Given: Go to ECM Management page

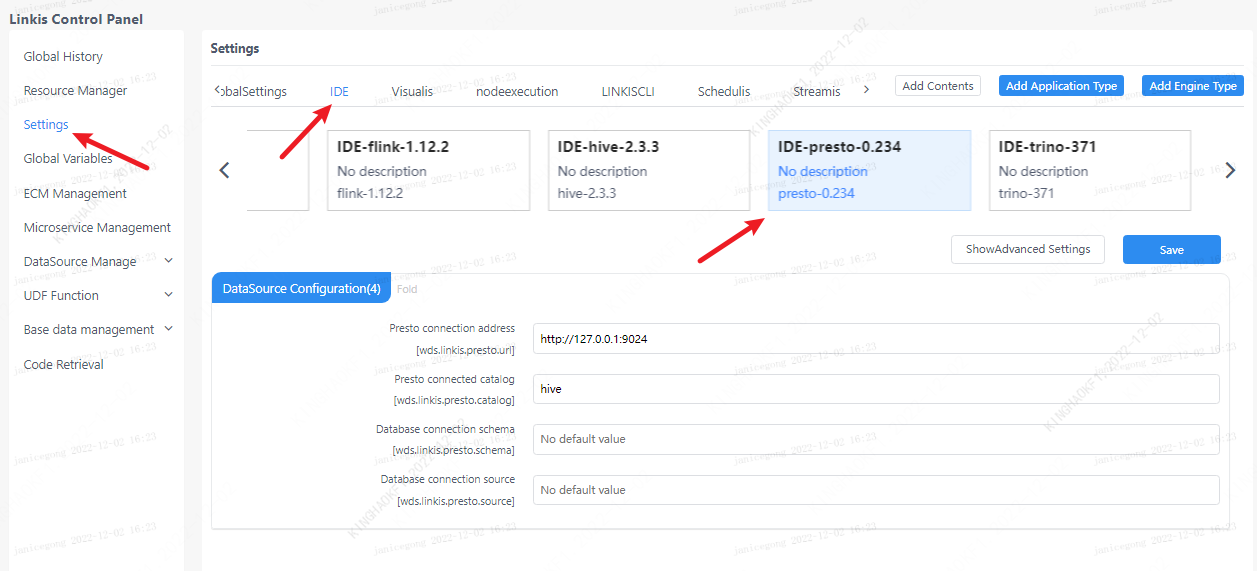Looking at the screenshot, I should tap(75, 194).
